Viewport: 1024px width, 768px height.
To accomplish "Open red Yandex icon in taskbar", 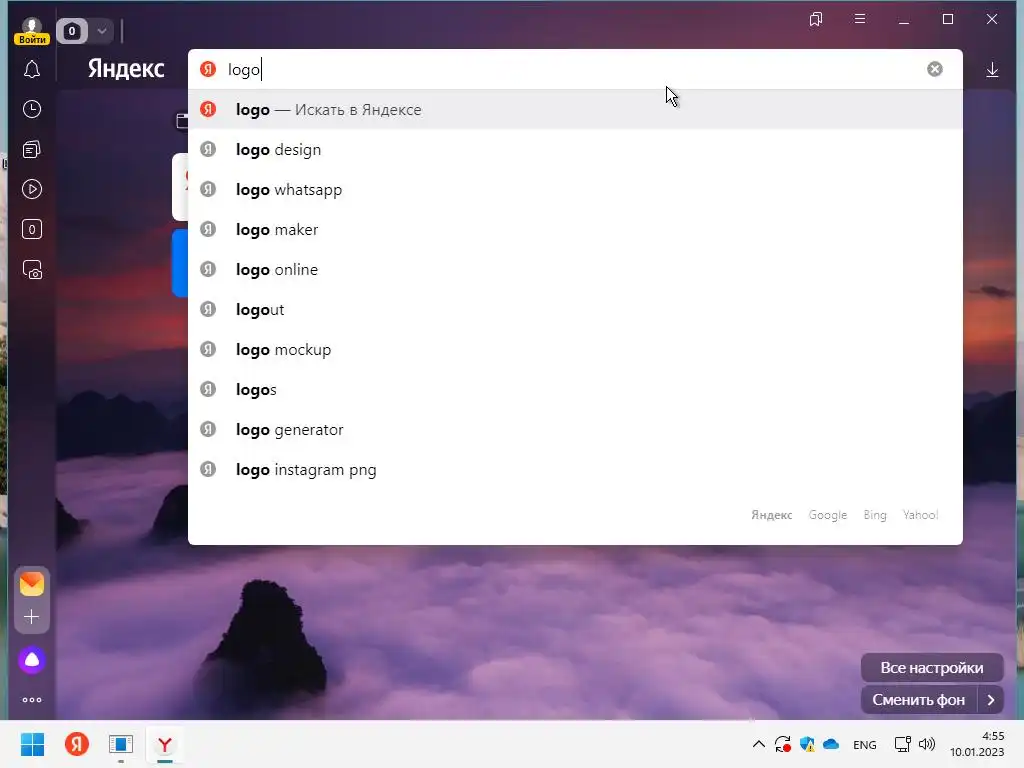I will 76,744.
